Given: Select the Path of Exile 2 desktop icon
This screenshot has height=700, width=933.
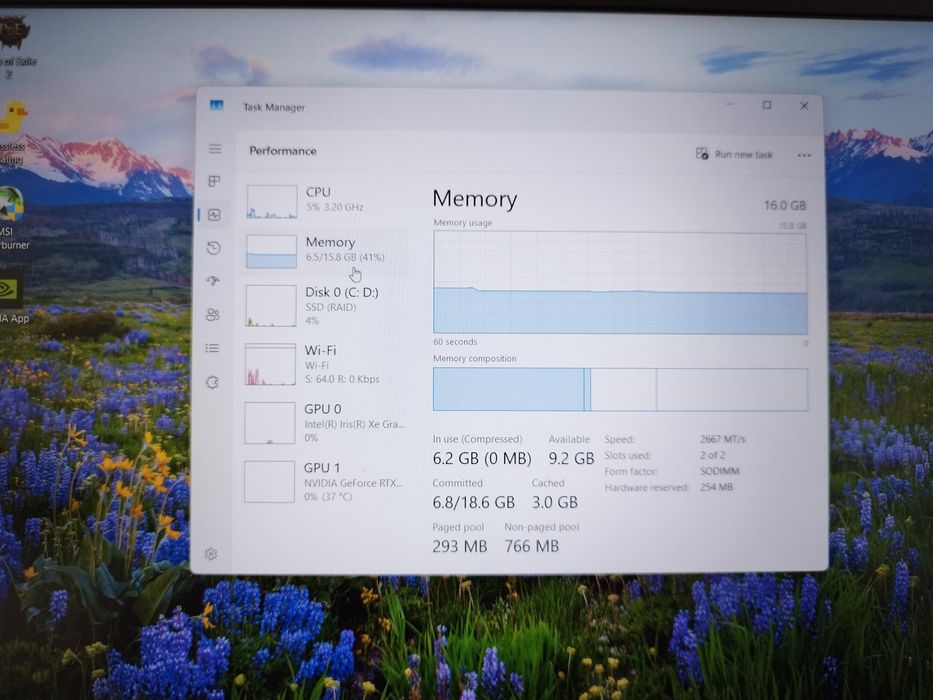Looking at the screenshot, I should tap(14, 48).
